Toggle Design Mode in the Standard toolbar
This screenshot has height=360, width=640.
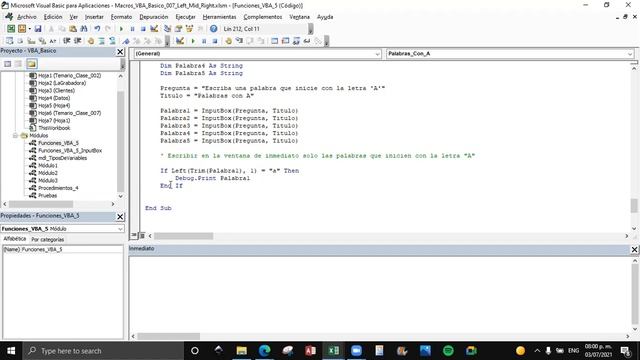tap(154, 29)
